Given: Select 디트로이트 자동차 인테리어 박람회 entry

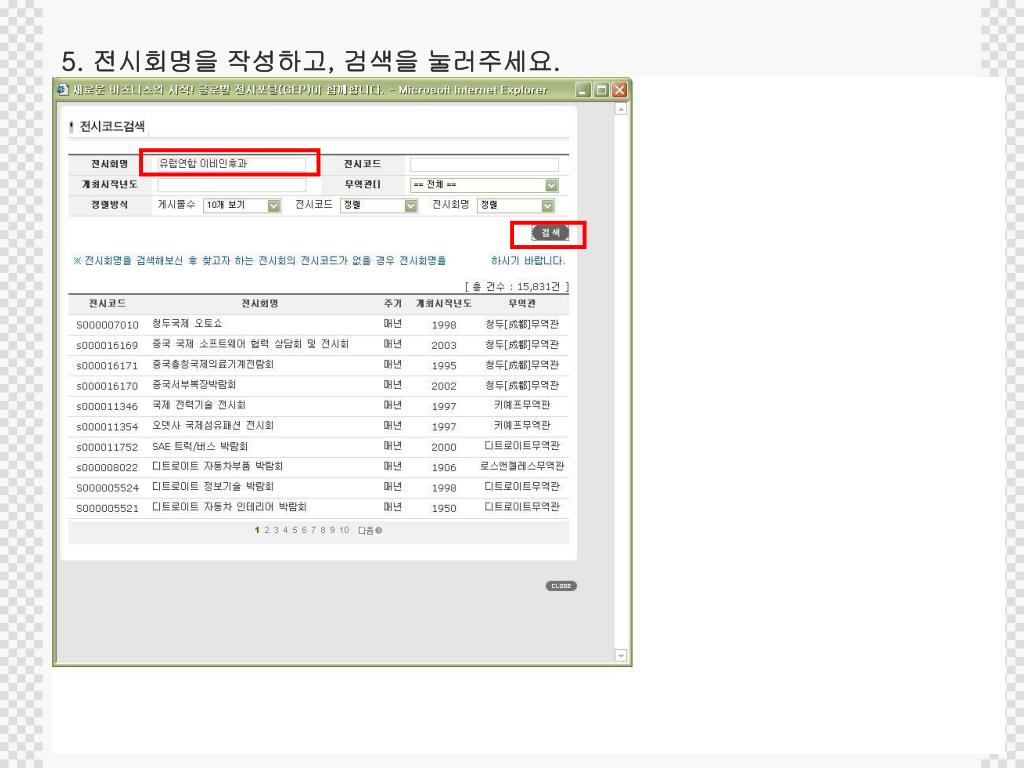Looking at the screenshot, I should [229, 507].
